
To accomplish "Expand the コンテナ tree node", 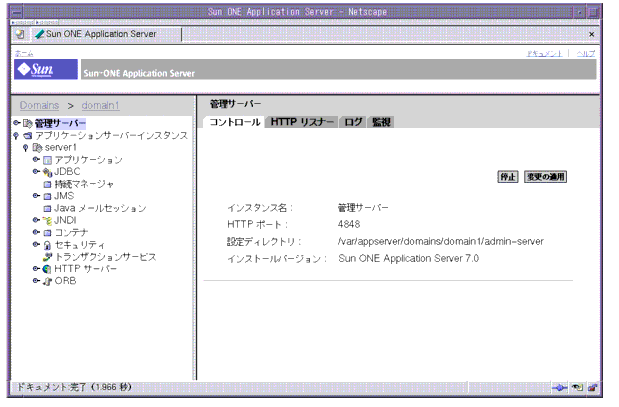I will coord(36,232).
